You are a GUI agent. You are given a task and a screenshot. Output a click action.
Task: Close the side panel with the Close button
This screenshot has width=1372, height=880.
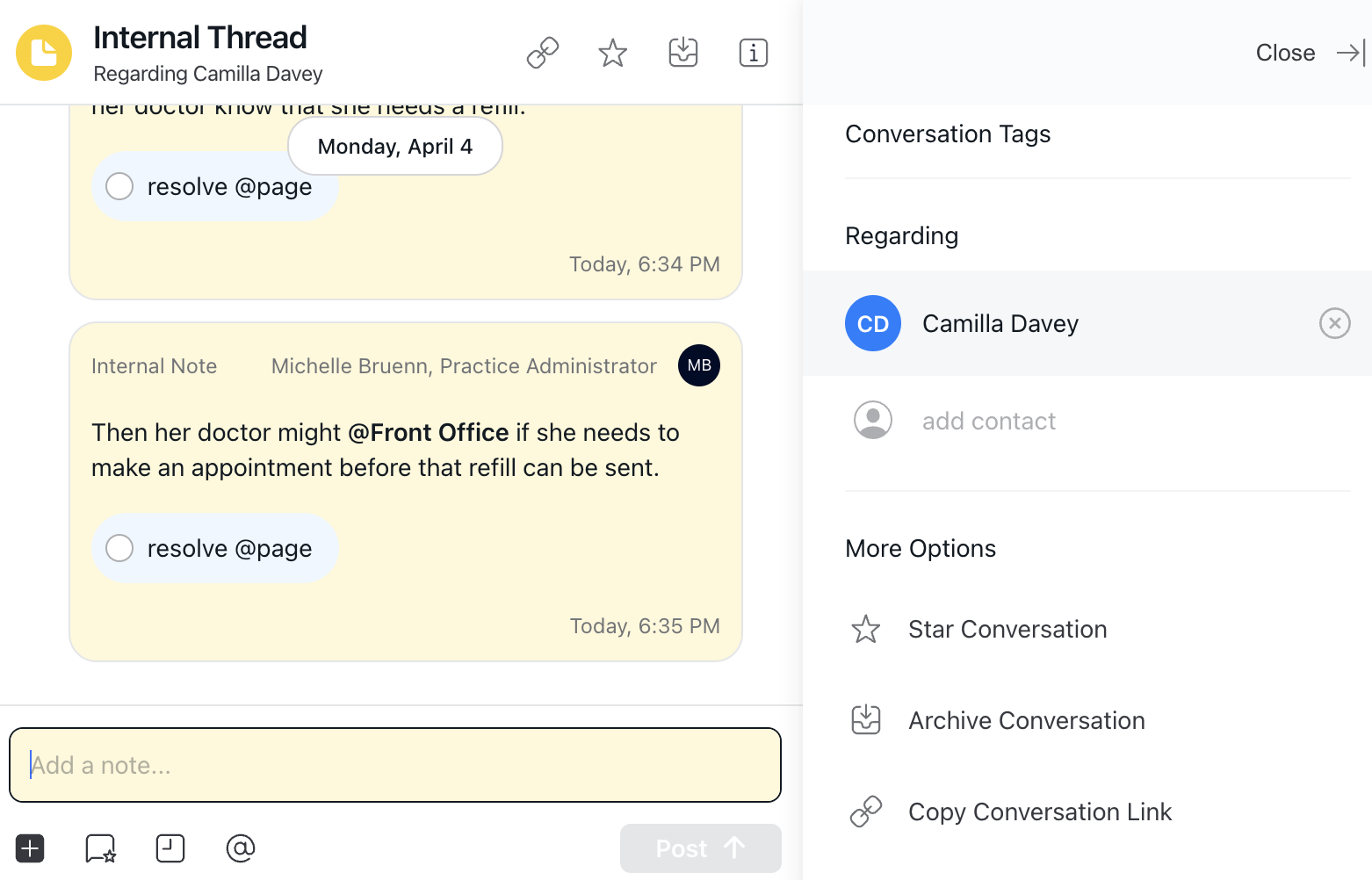[1285, 53]
